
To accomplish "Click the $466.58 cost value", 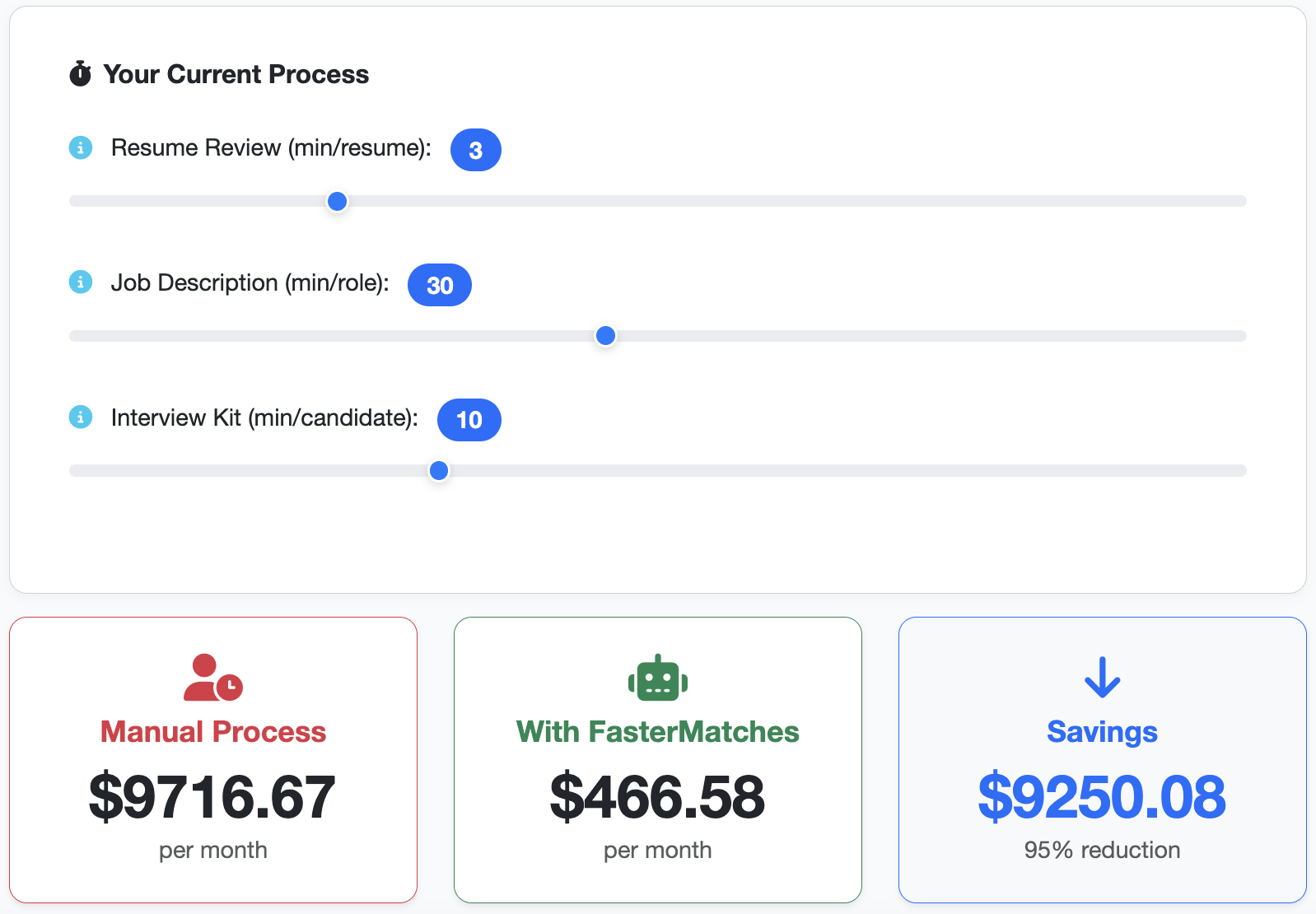I will pos(658,797).
